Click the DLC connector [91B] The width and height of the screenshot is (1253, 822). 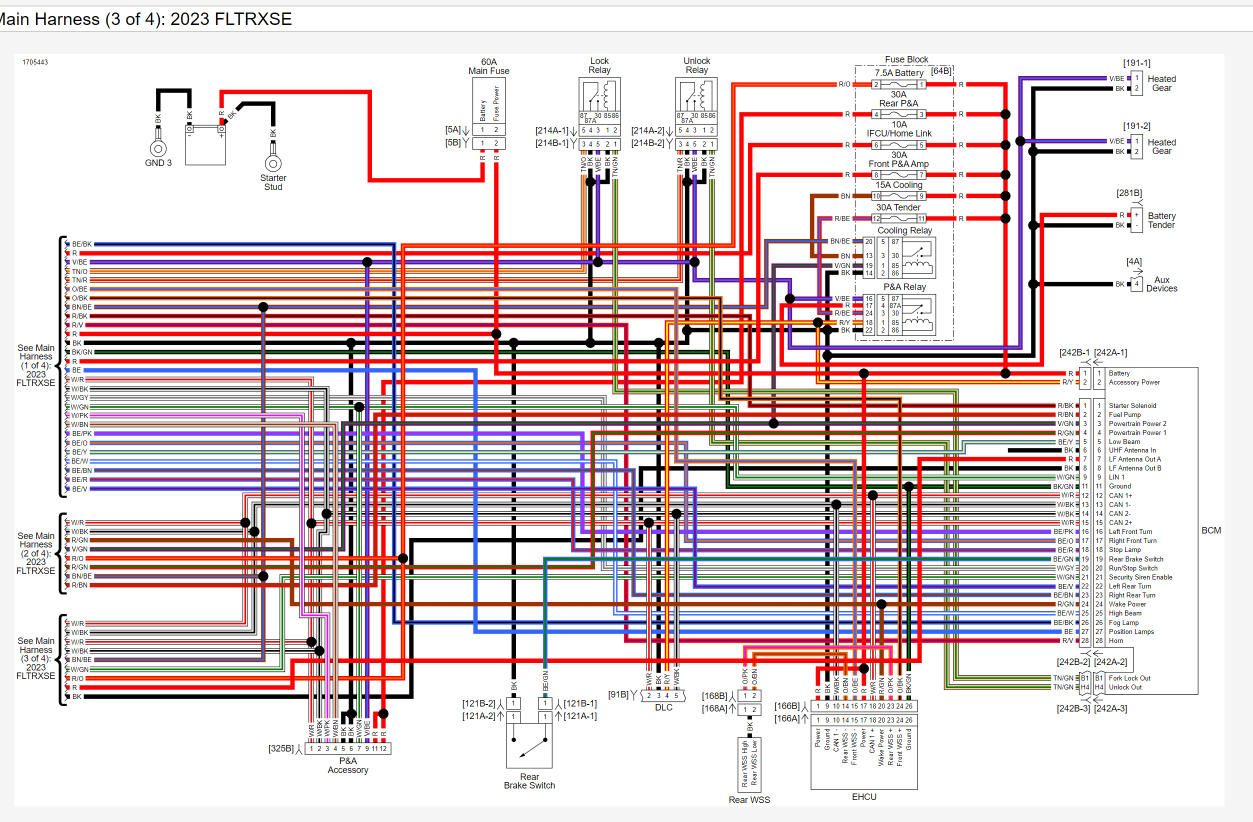pos(663,695)
